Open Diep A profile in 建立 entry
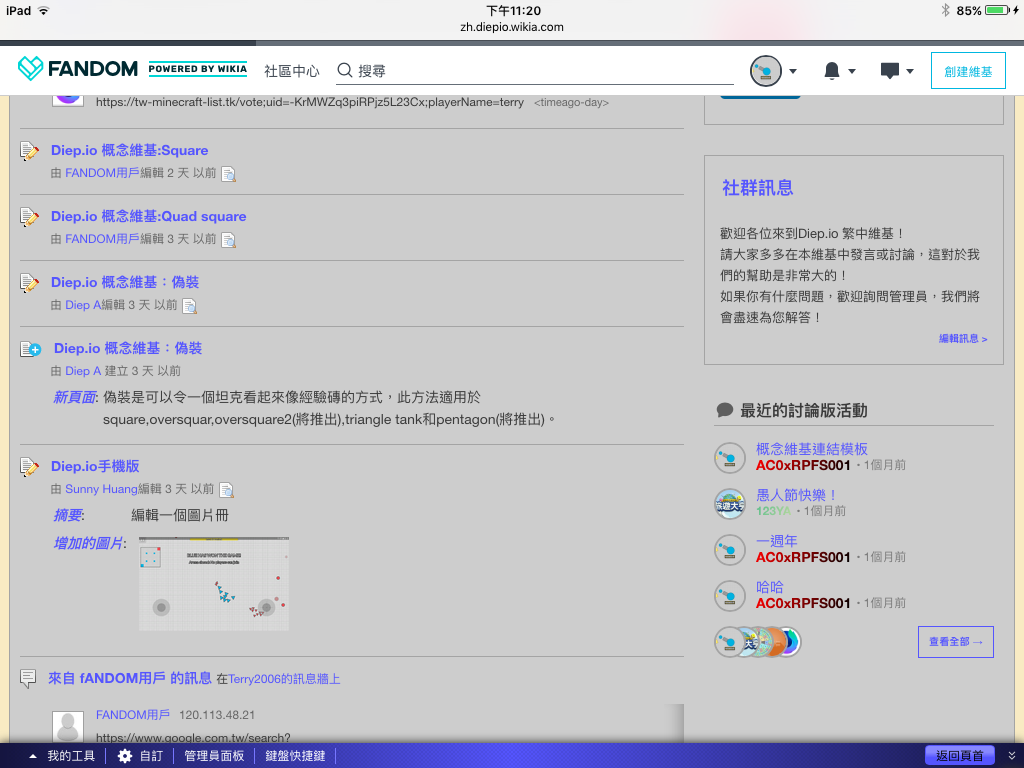 83,371
